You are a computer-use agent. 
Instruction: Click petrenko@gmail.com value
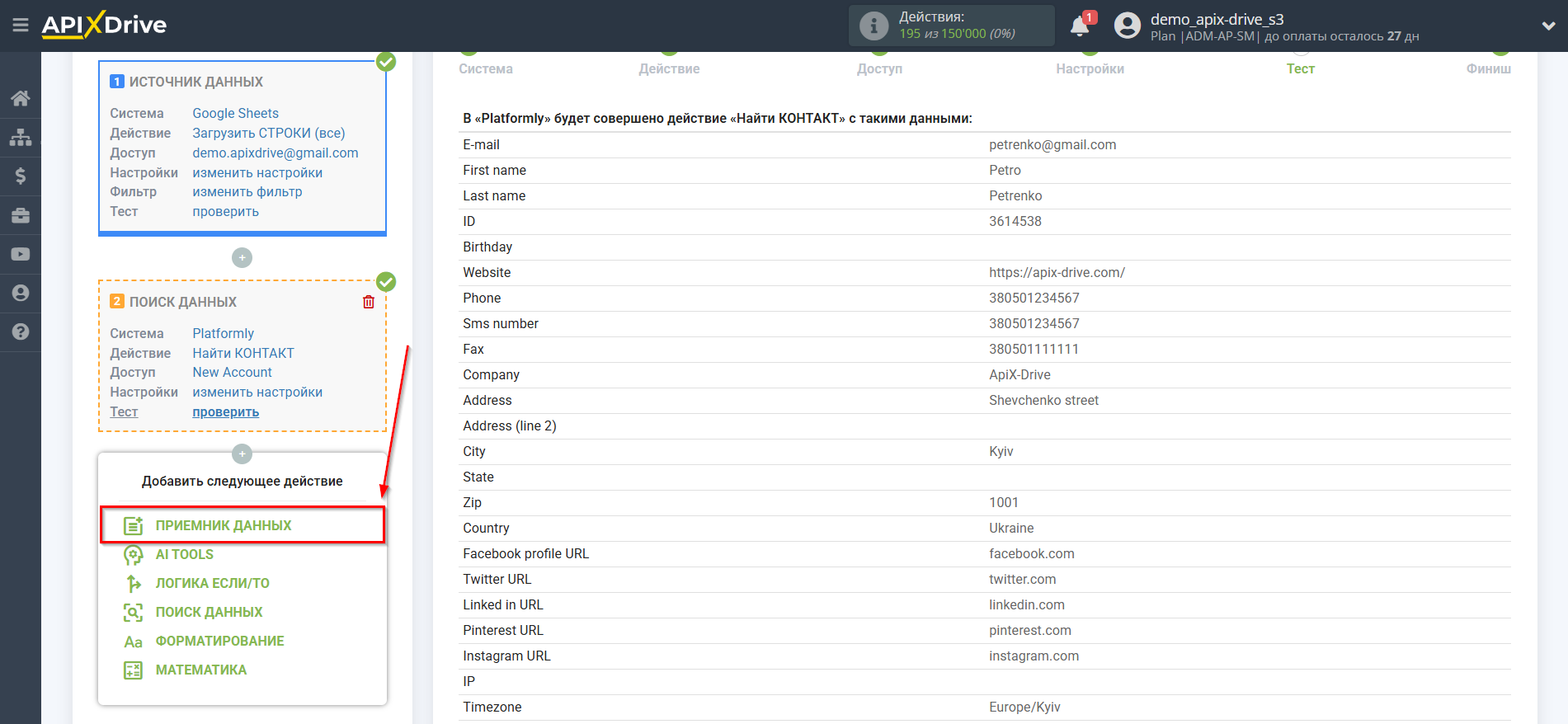1052,144
